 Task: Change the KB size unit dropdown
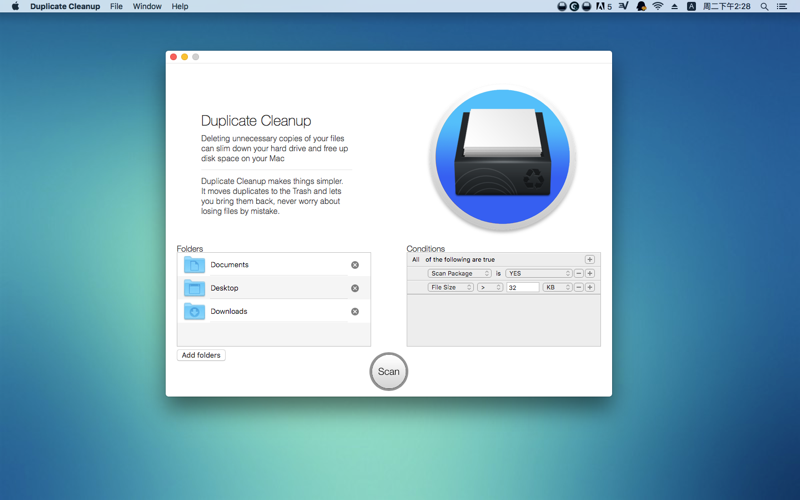[557, 288]
